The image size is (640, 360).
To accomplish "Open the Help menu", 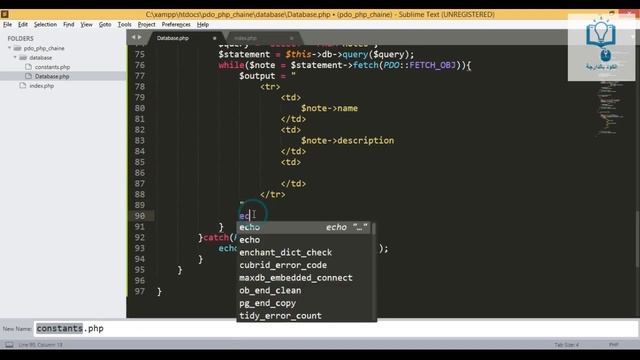I will click(203, 24).
